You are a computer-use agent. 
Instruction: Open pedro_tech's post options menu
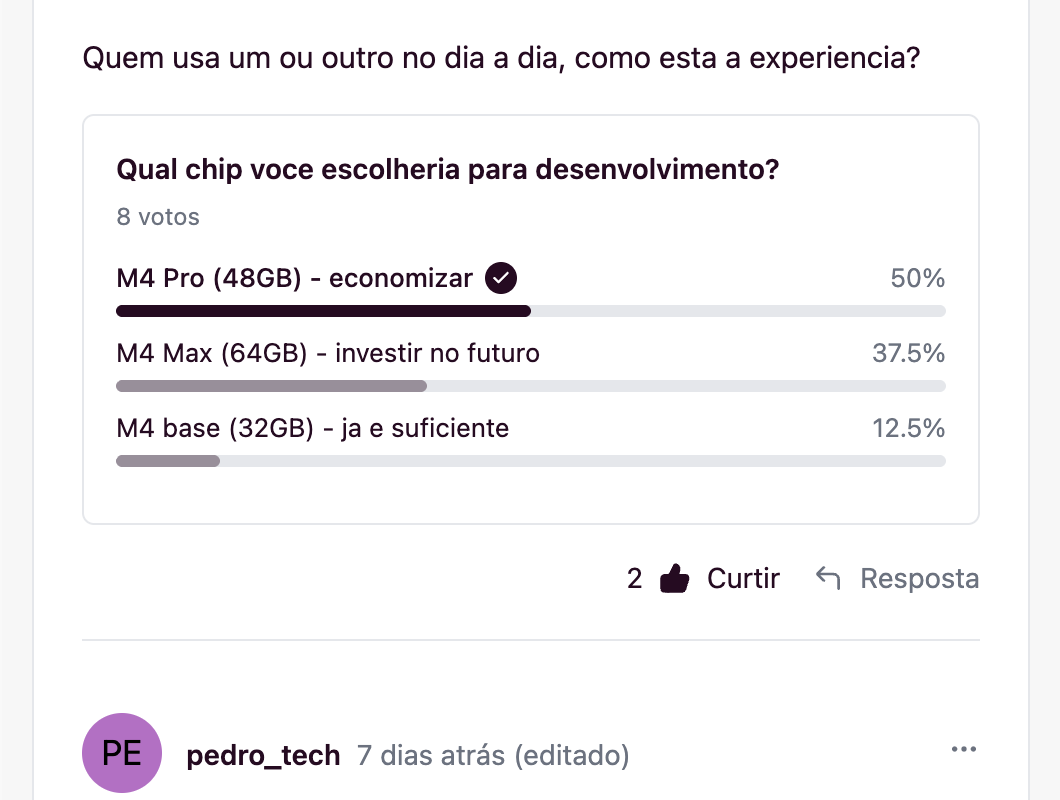[963, 750]
